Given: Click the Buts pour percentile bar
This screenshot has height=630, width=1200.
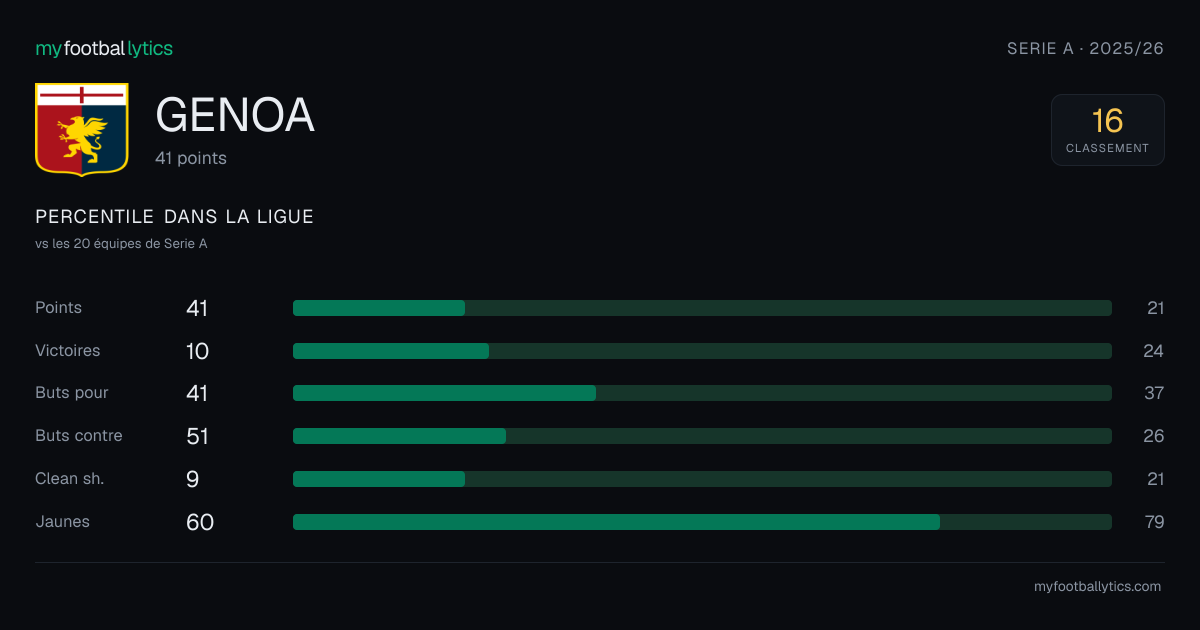Looking at the screenshot, I should pyautogui.click(x=702, y=393).
